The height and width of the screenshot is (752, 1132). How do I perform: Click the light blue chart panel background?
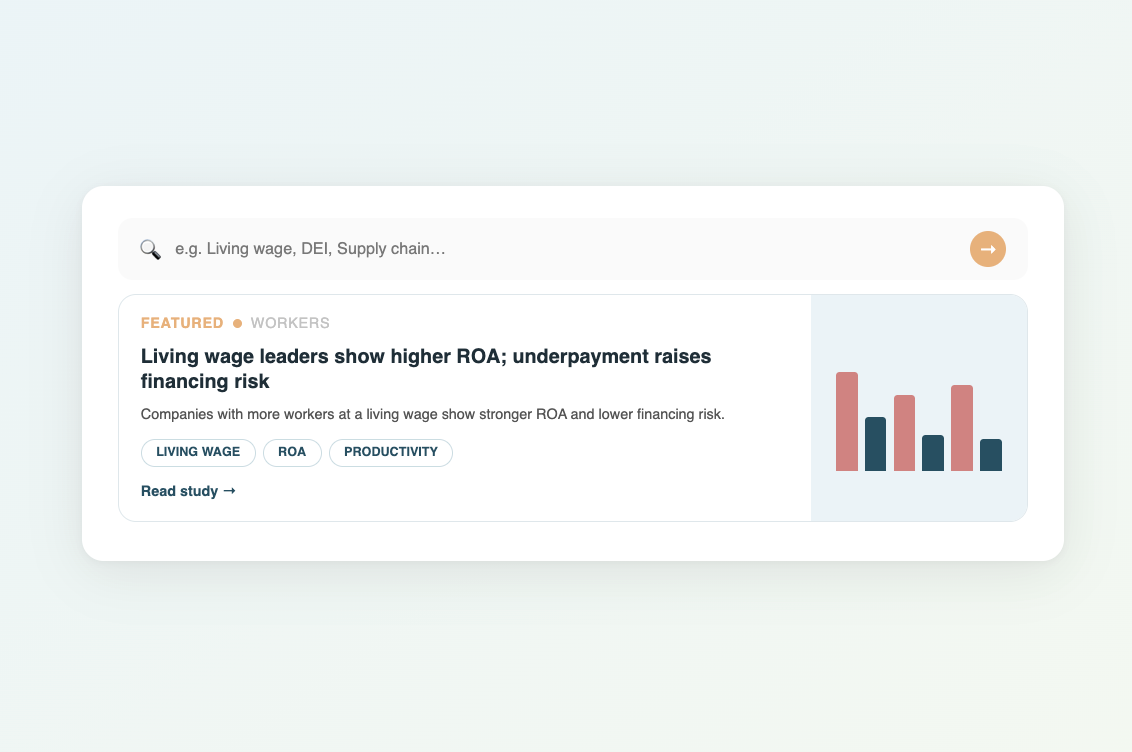point(919,330)
